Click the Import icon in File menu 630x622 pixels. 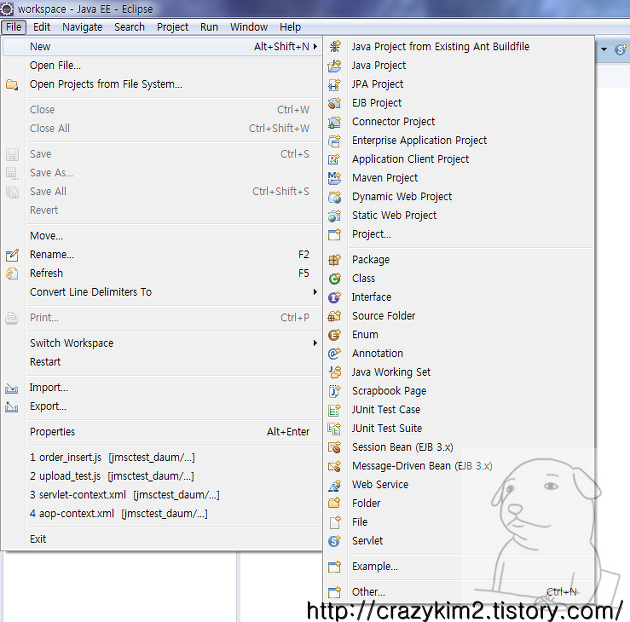point(12,388)
